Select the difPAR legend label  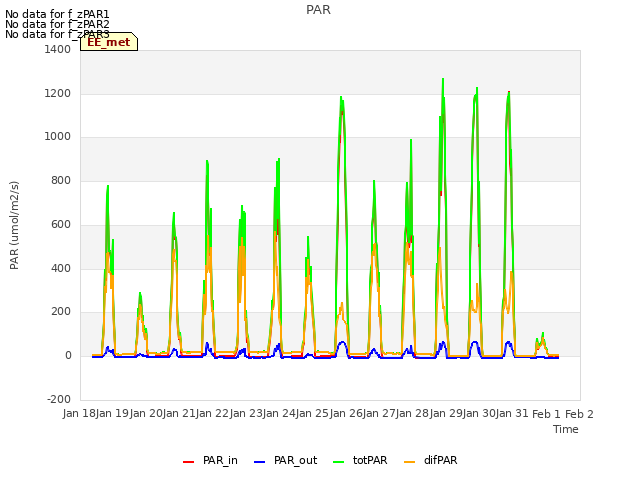pos(440,460)
